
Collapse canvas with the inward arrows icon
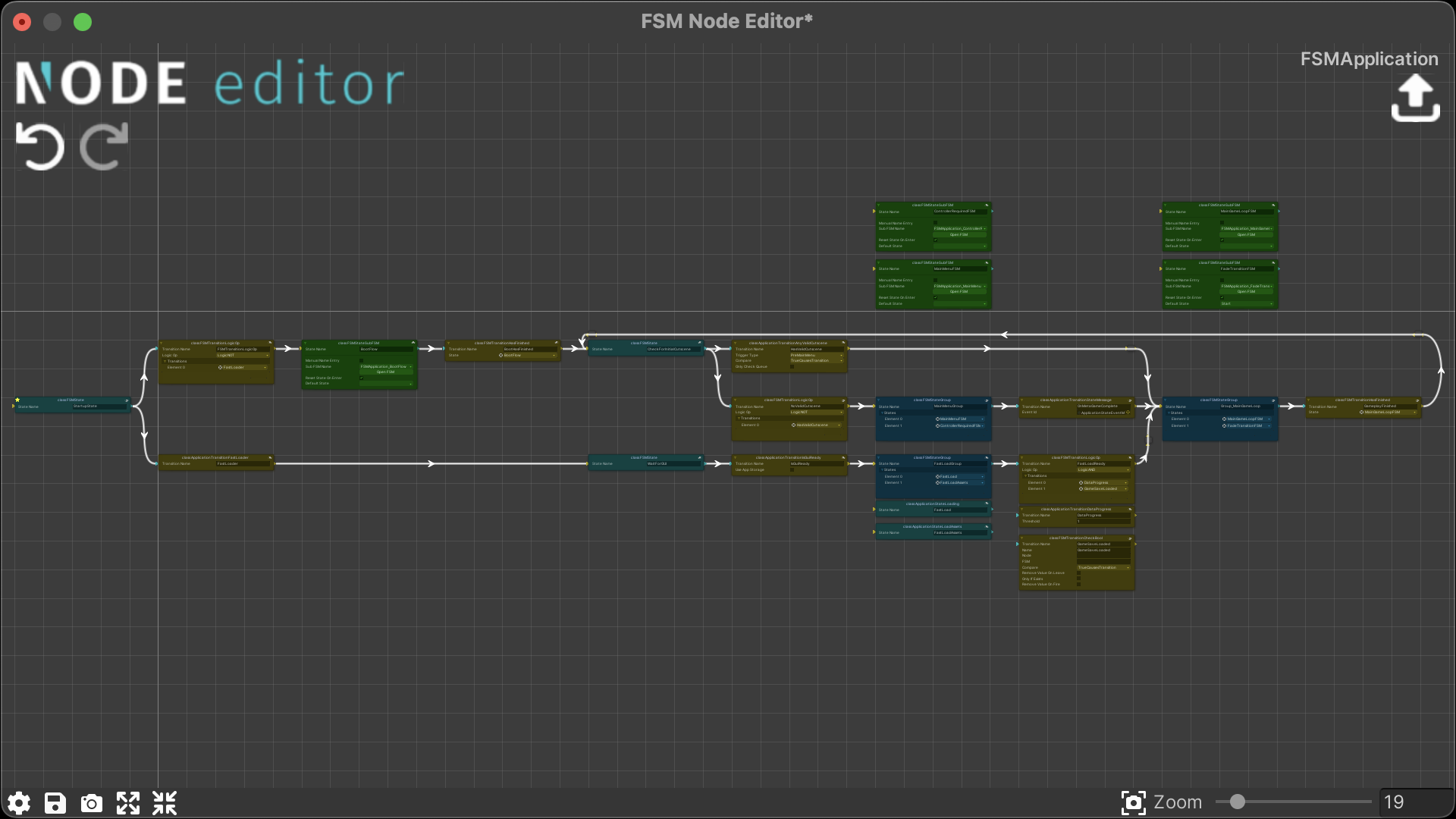pyautogui.click(x=163, y=803)
